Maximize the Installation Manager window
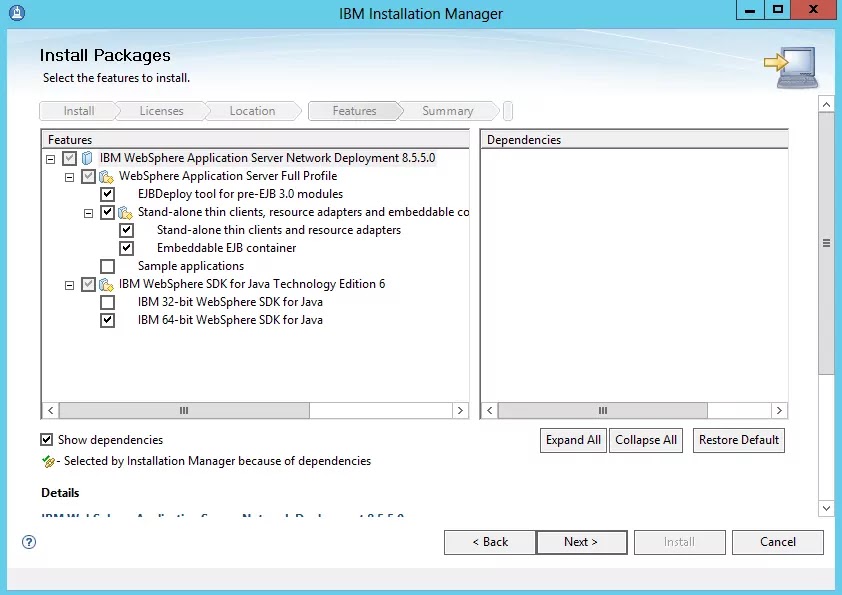This screenshot has width=842, height=595. [x=778, y=10]
